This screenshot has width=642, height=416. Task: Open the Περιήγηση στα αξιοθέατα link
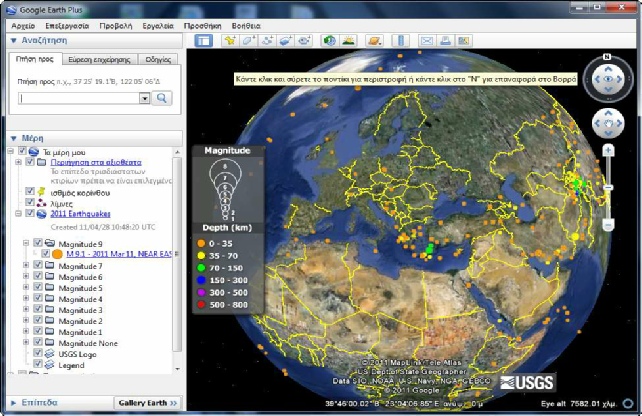pos(96,162)
